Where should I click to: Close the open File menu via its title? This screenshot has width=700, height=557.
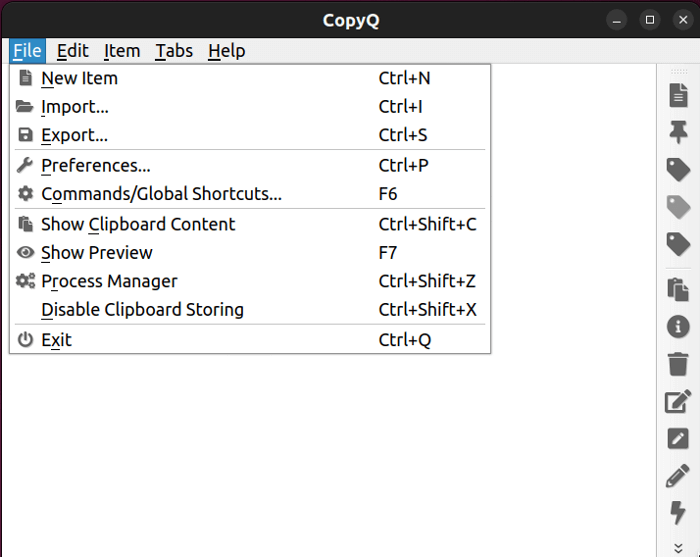pos(27,51)
